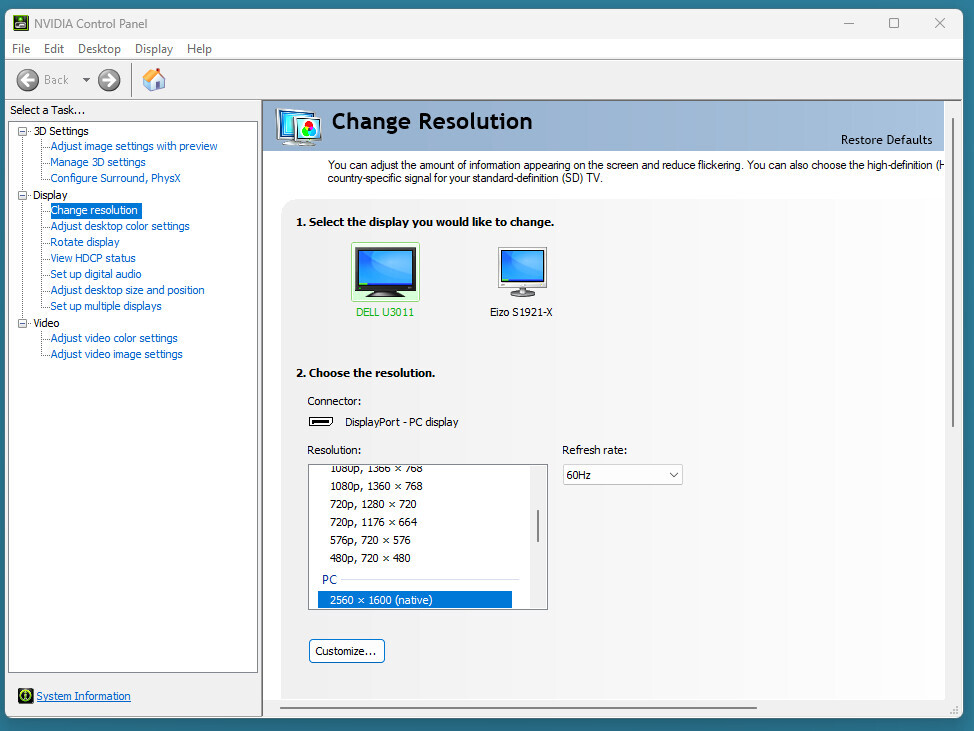Open the Help menu
Screen dimensions: 974x731
click(x=199, y=49)
